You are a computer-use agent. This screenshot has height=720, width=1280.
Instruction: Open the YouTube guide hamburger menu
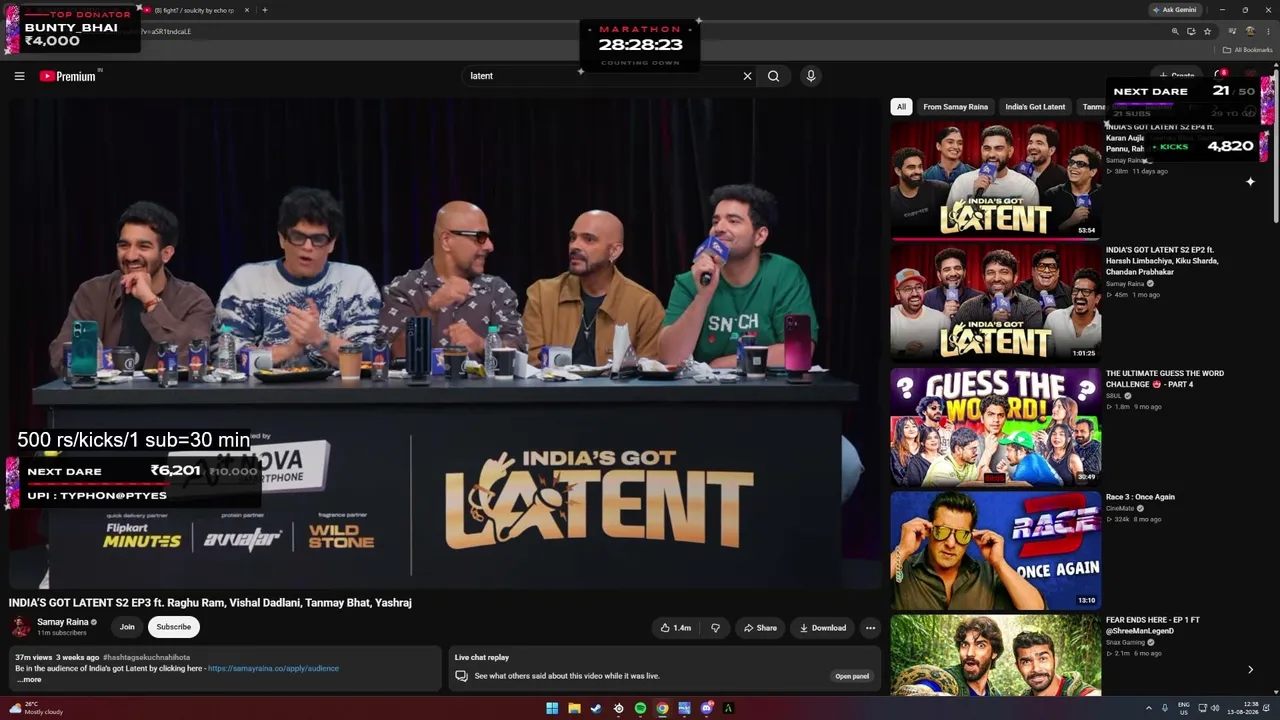(x=19, y=76)
